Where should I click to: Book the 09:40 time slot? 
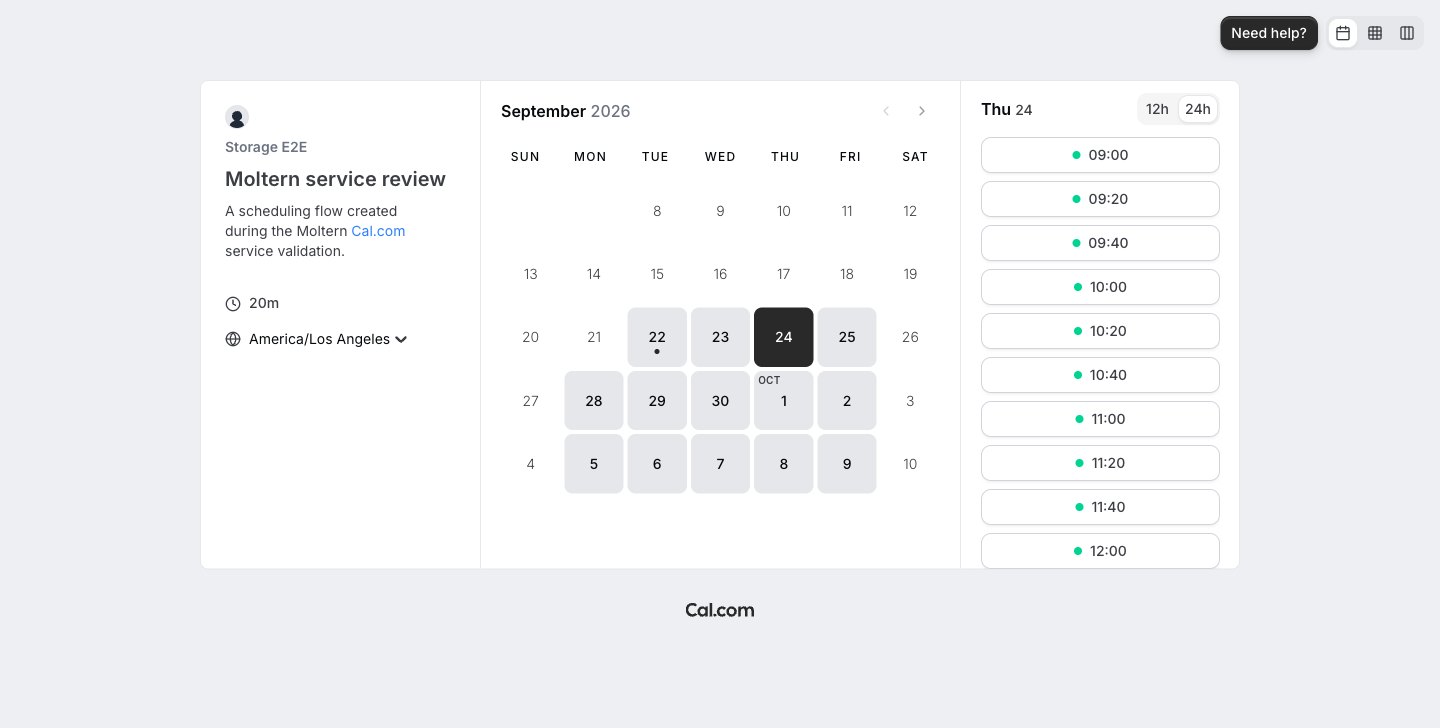(1100, 243)
